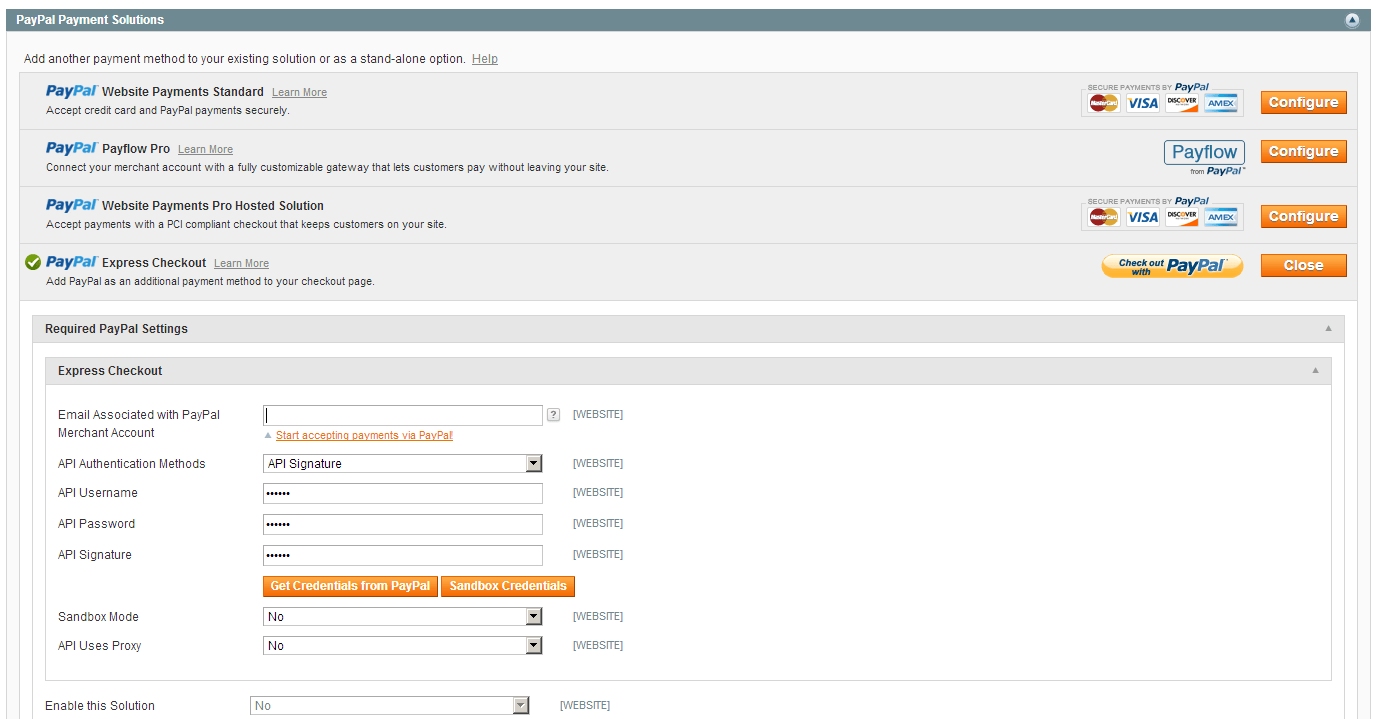Collapse the PayPal Payment Solutions section arrow icon

[x=1352, y=20]
